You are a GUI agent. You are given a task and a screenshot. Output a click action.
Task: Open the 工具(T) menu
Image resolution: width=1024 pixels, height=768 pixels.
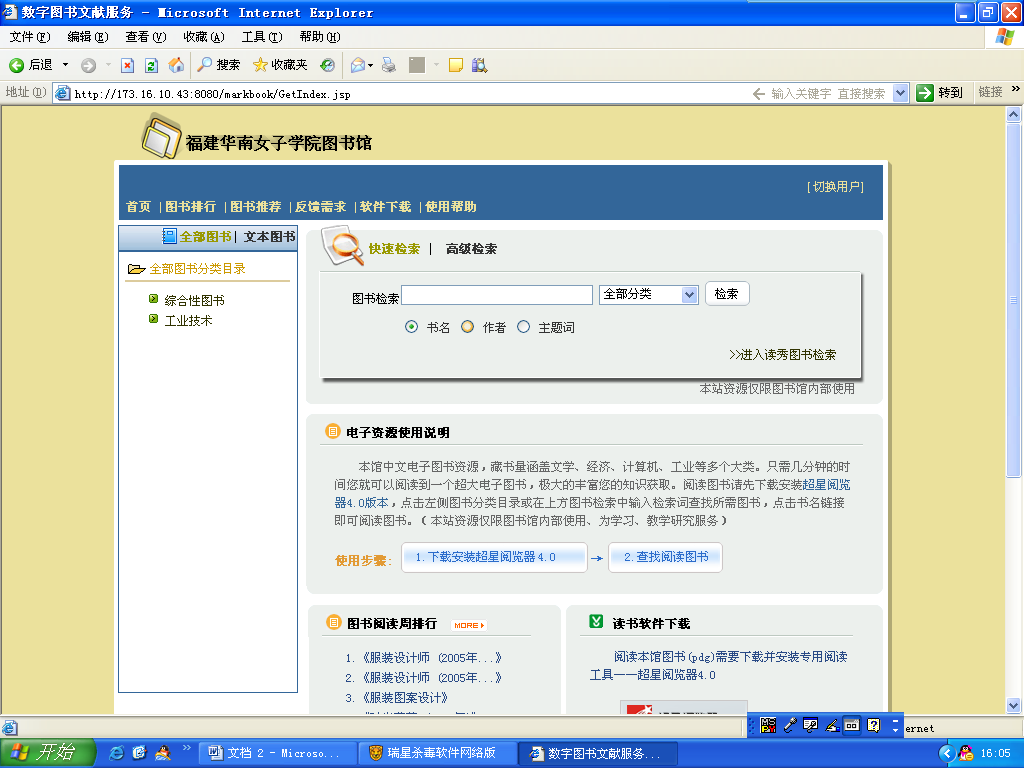pos(262,37)
